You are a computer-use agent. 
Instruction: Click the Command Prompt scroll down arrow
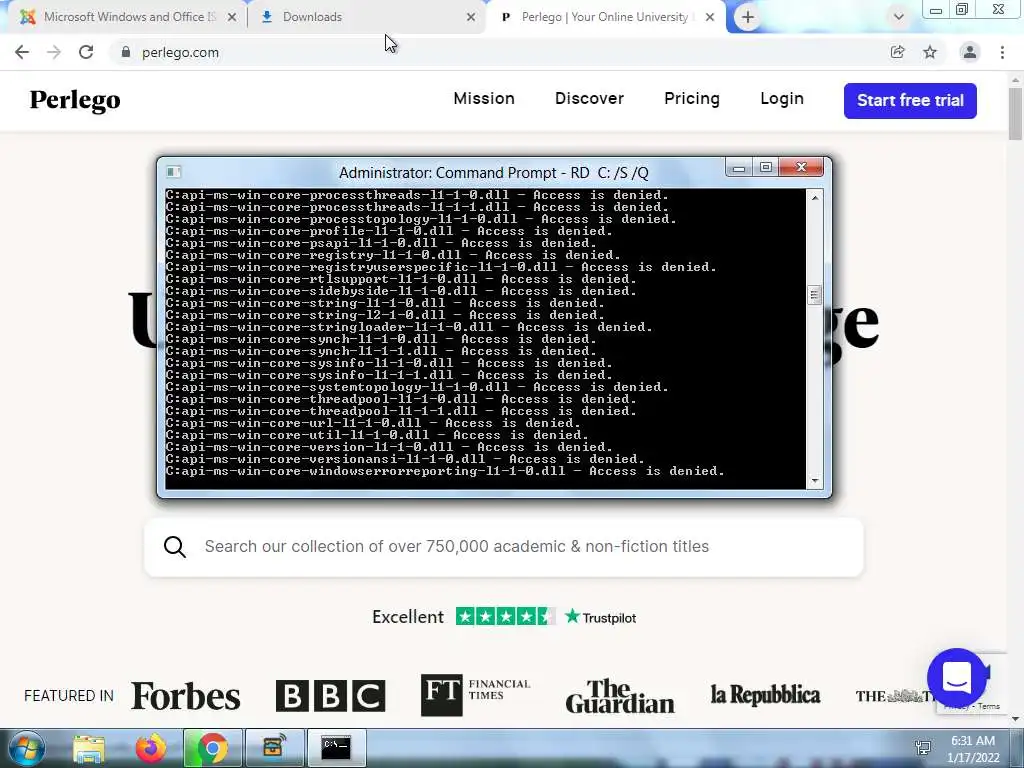coord(814,481)
